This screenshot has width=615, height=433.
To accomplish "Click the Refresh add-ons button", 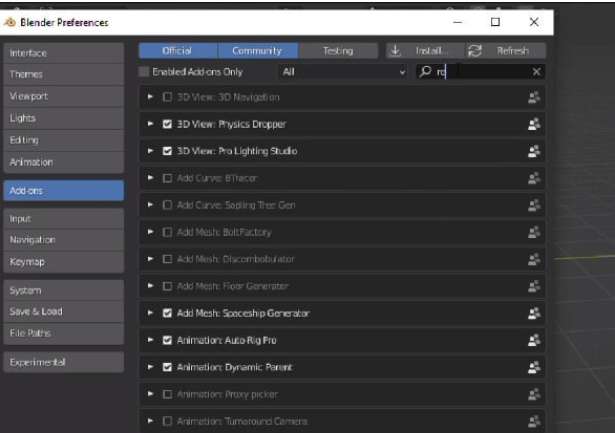I will tap(506, 51).
